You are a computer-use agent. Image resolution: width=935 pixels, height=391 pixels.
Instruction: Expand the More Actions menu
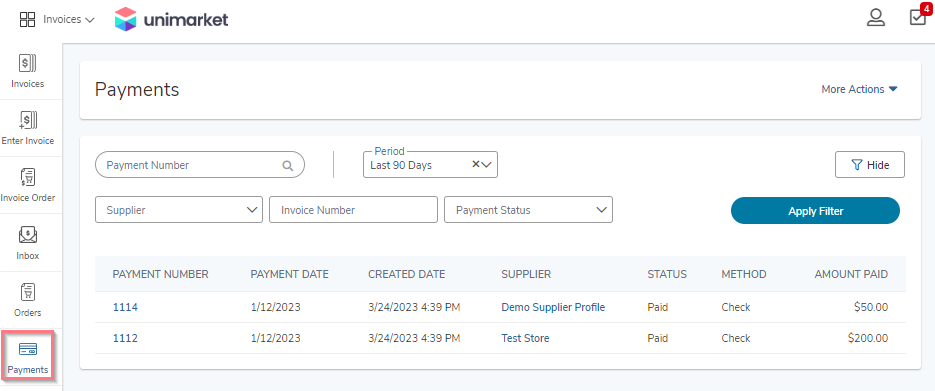859,89
